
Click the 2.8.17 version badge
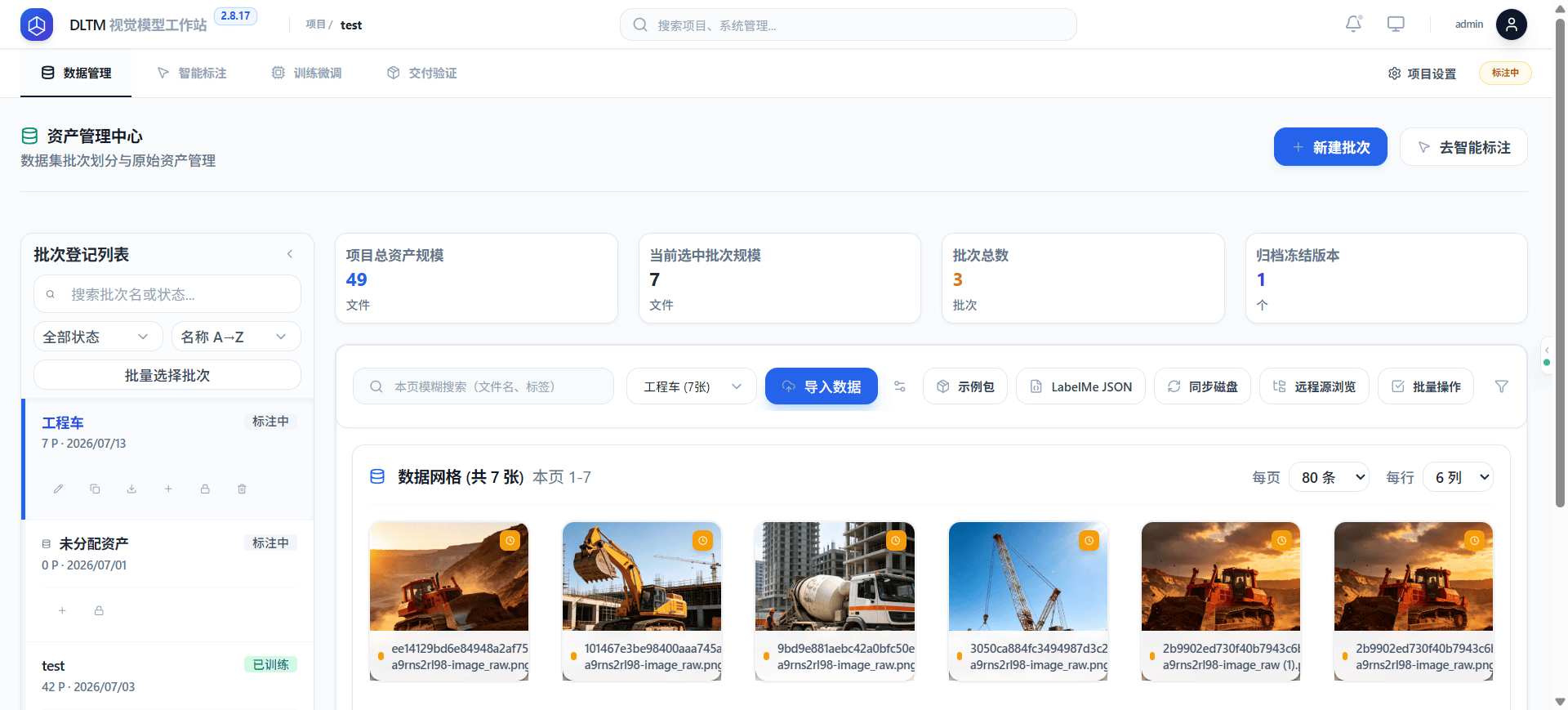235,16
